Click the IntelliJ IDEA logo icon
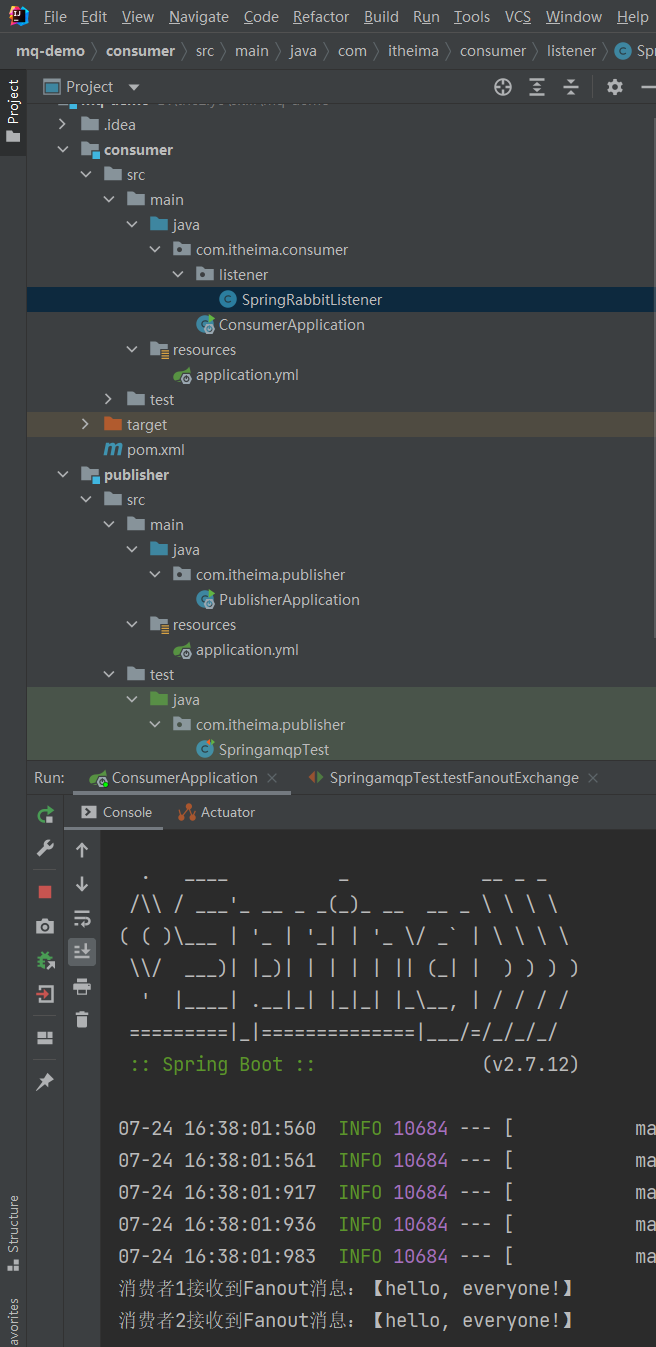Screen dimensions: 656x1347 [x=18, y=16]
